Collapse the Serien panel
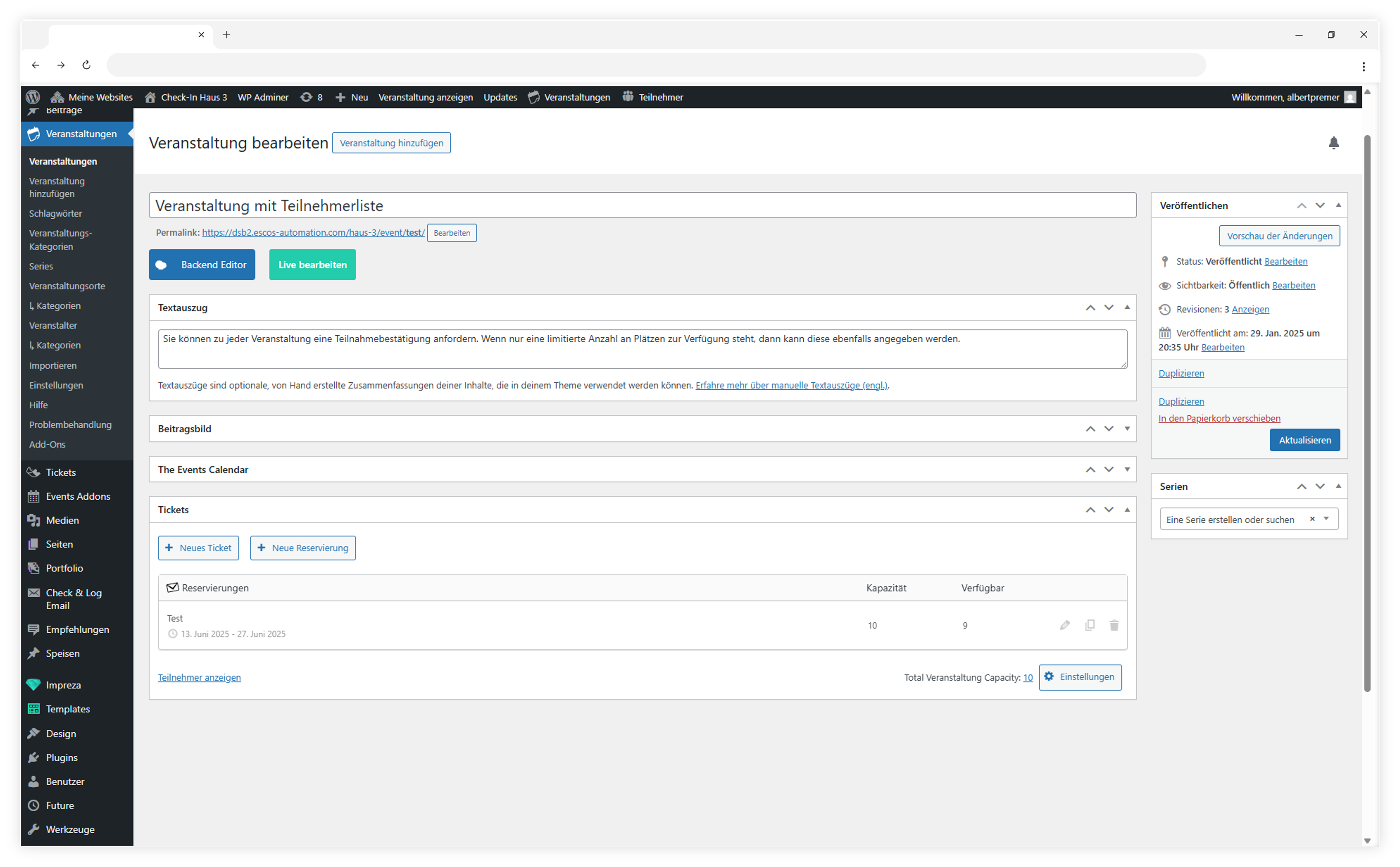The image size is (1400, 867). click(x=1338, y=486)
